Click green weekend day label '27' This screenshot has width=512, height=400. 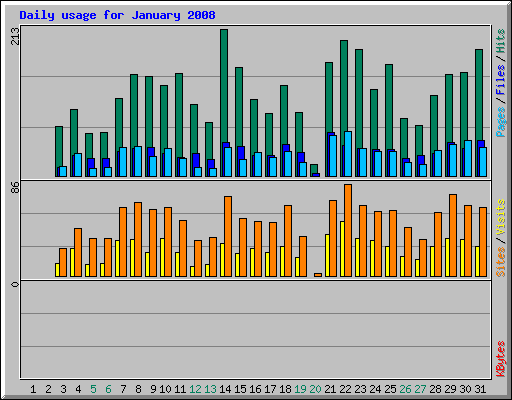420,389
